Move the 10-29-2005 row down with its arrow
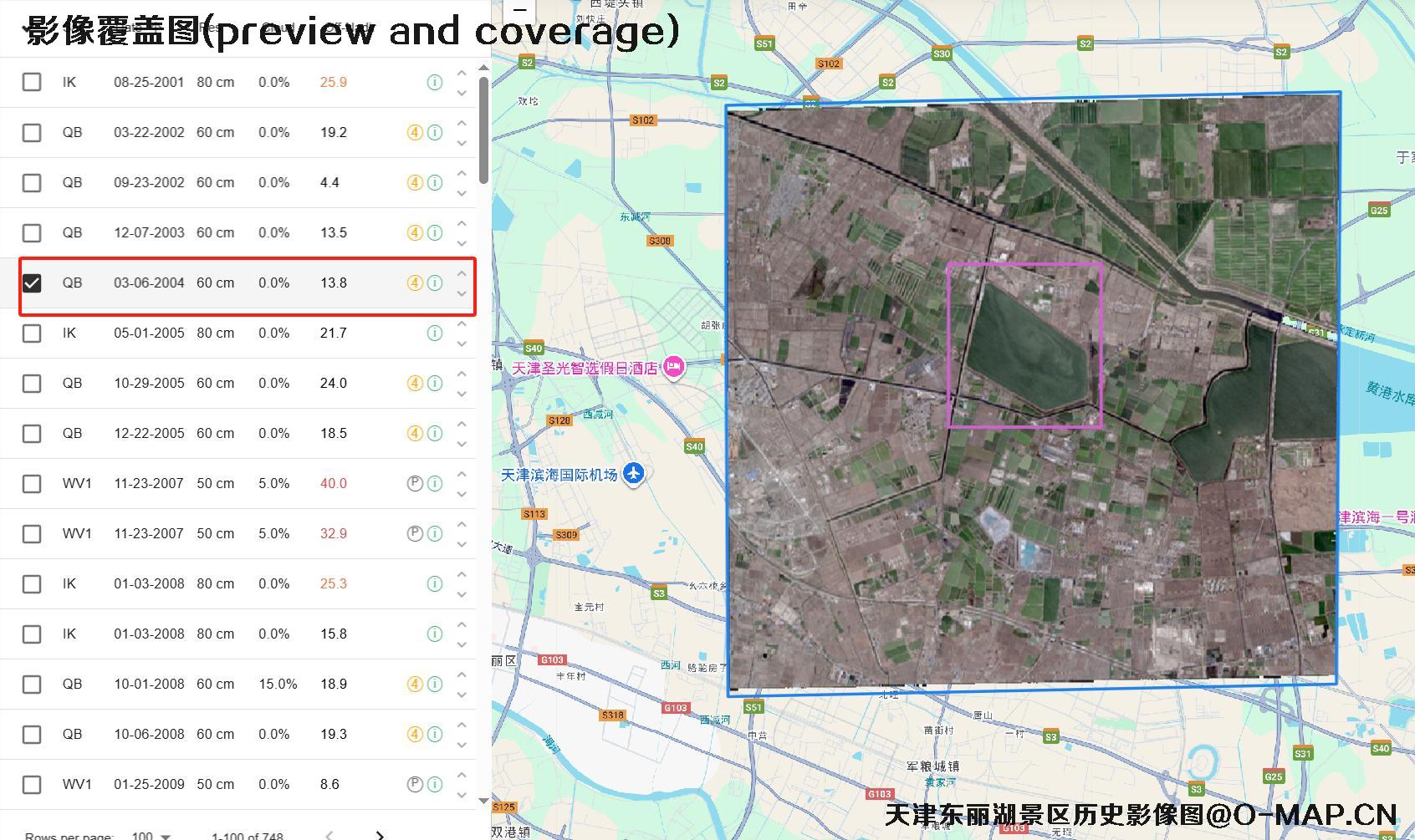 pos(462,394)
